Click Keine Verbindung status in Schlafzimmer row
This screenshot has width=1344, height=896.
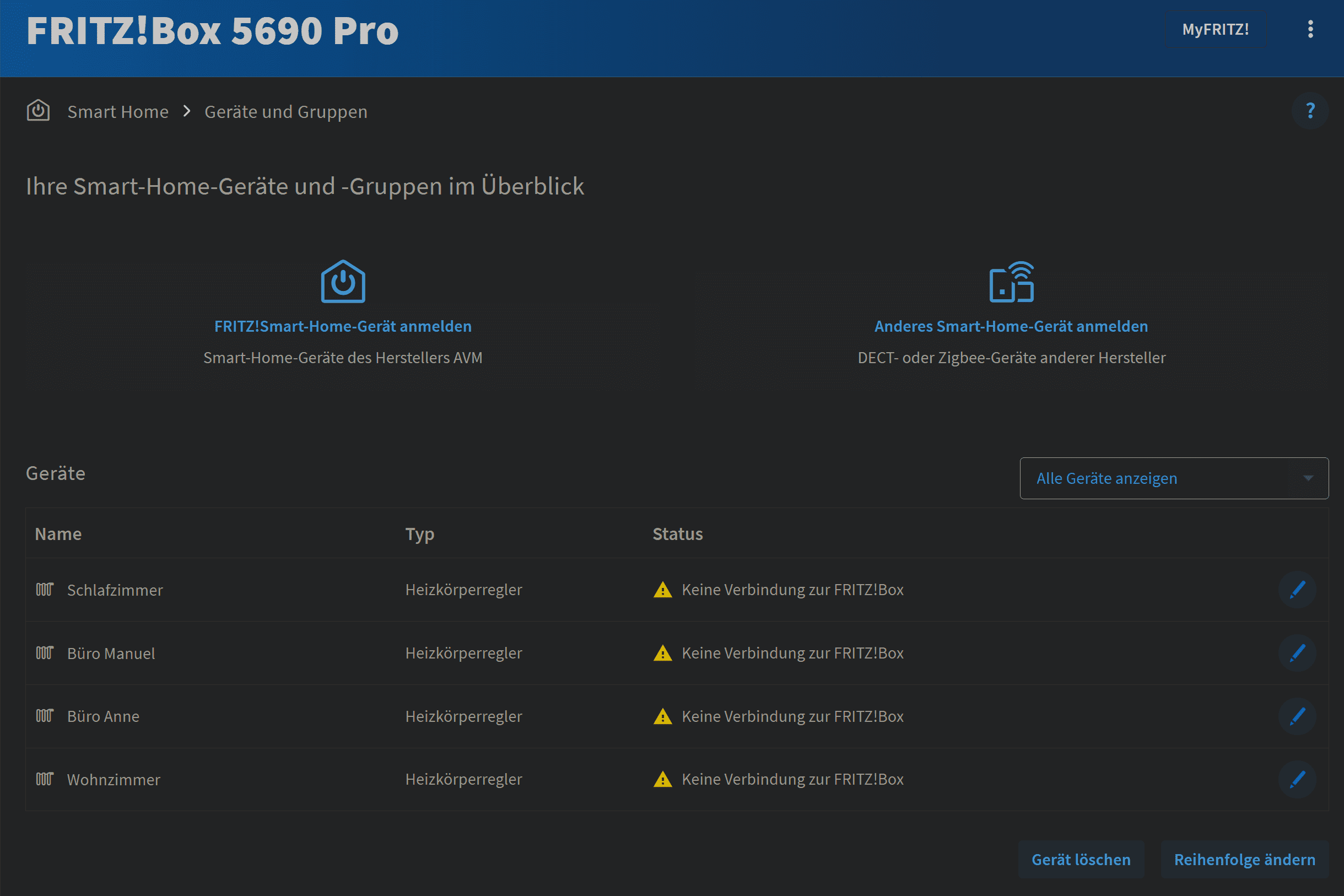[x=792, y=590]
